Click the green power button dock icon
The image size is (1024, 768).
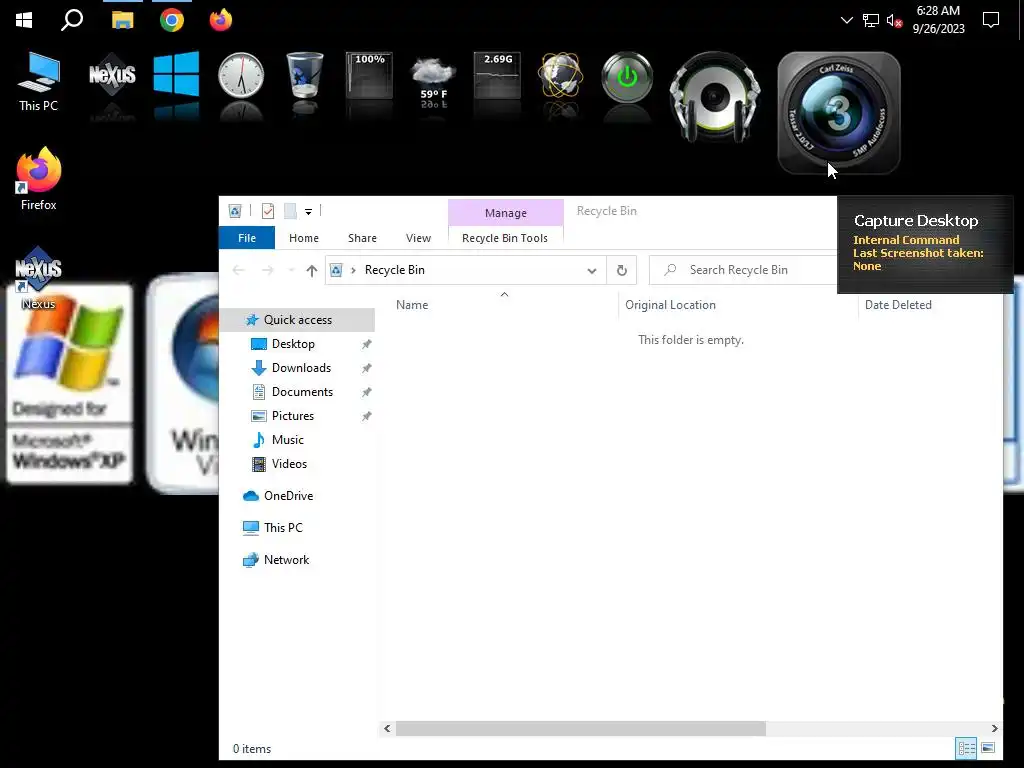coord(627,77)
